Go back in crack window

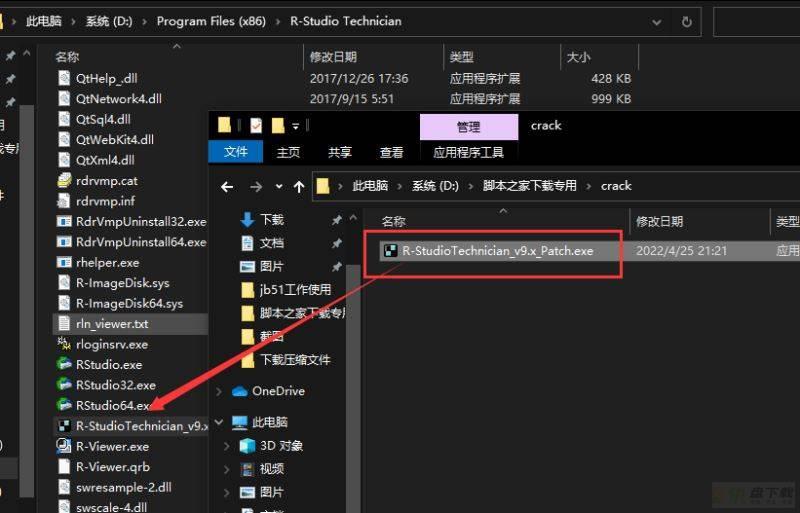(x=227, y=187)
